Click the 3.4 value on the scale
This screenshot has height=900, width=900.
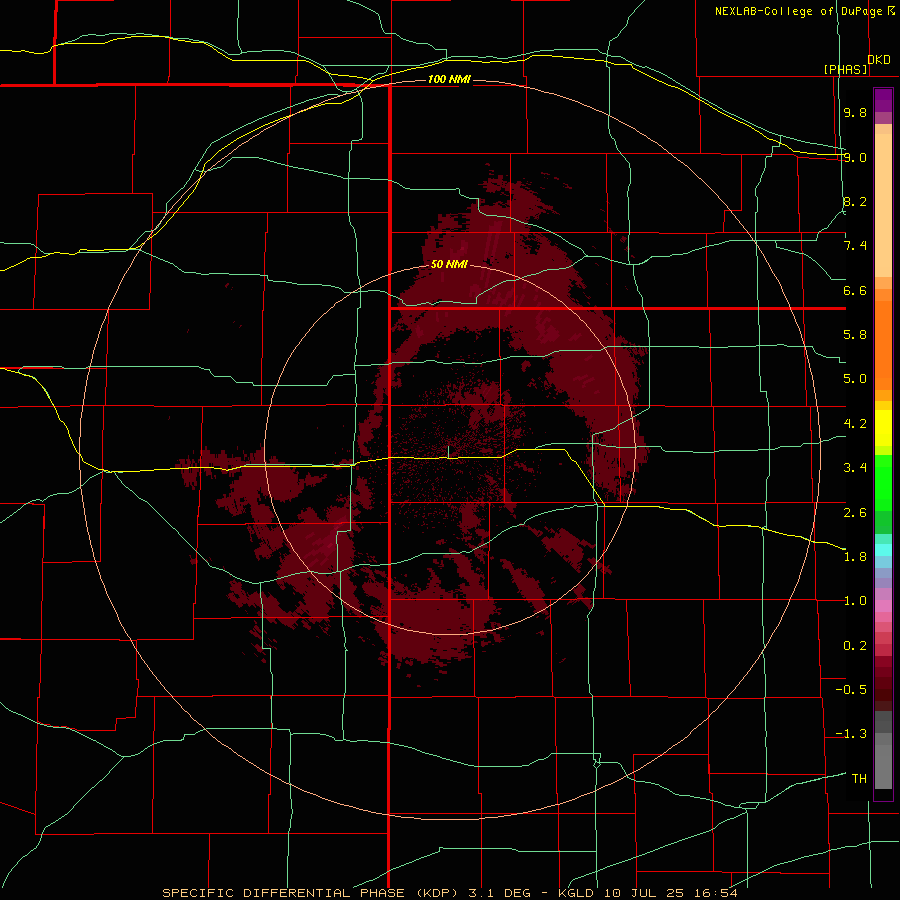click(x=855, y=468)
